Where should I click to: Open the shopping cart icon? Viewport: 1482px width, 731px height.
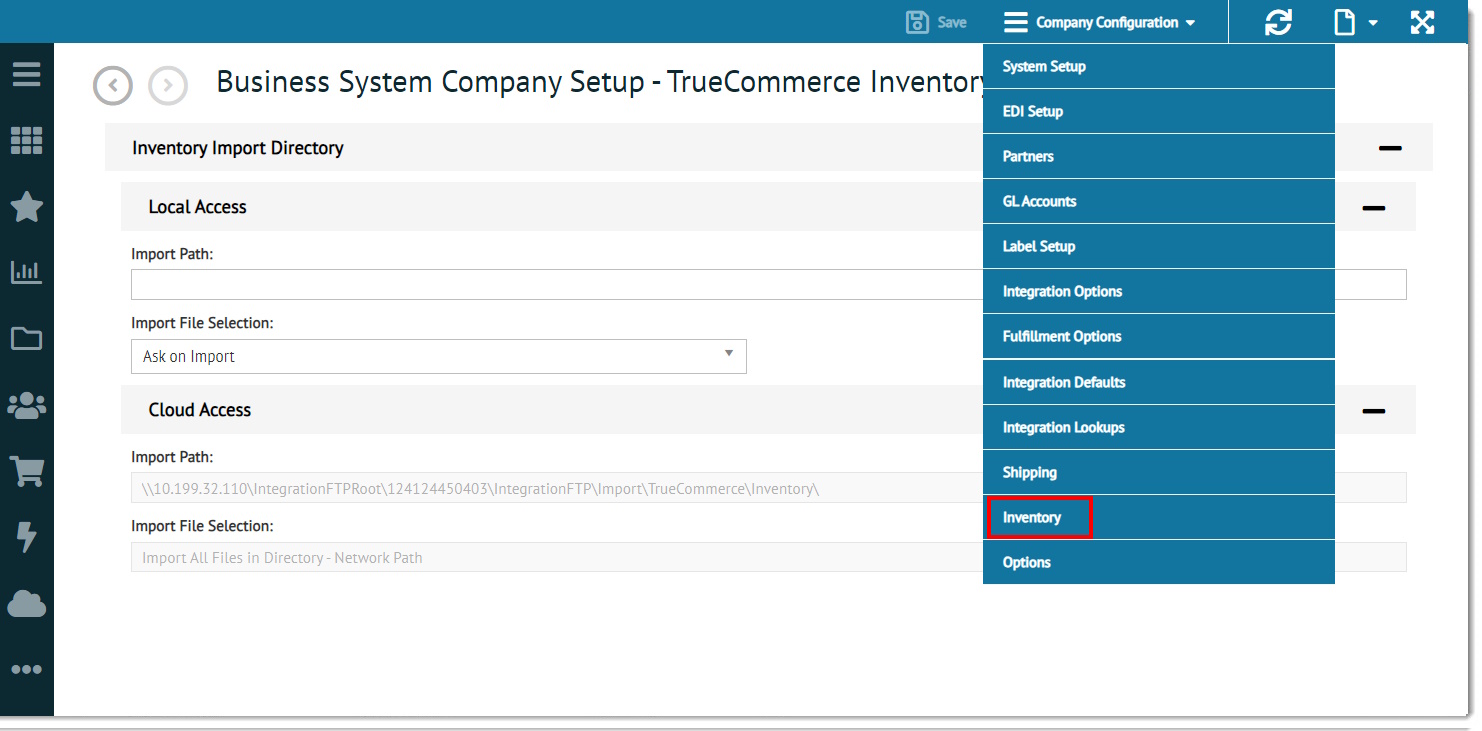[x=26, y=471]
